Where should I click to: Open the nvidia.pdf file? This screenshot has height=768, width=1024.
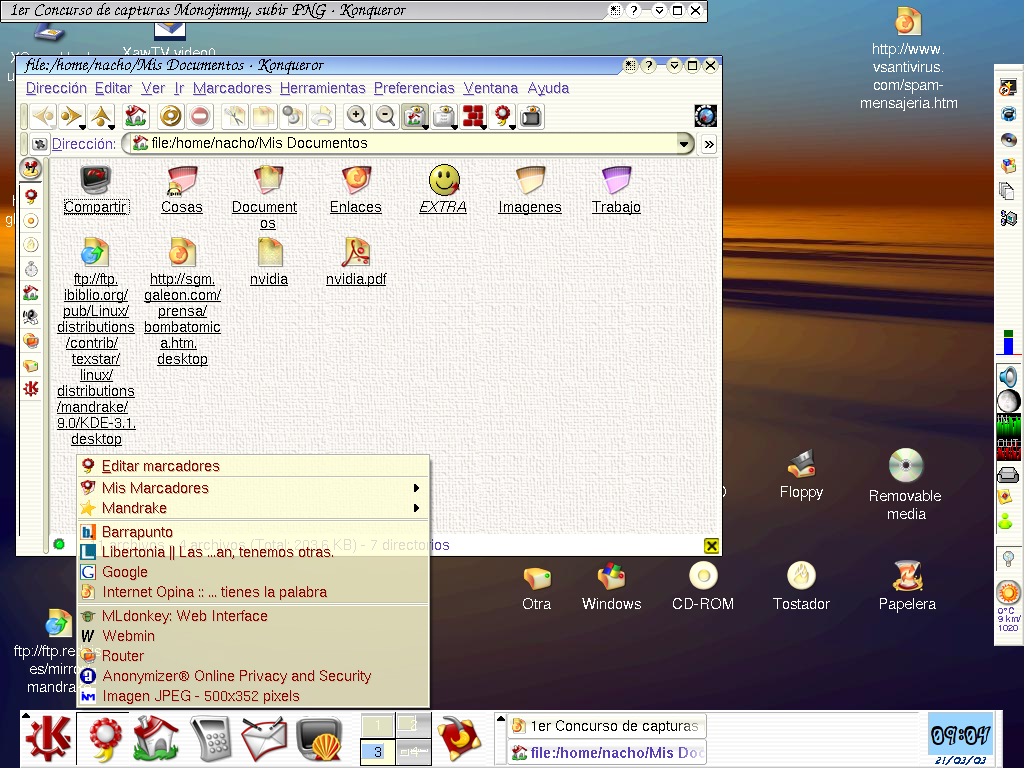(x=356, y=261)
